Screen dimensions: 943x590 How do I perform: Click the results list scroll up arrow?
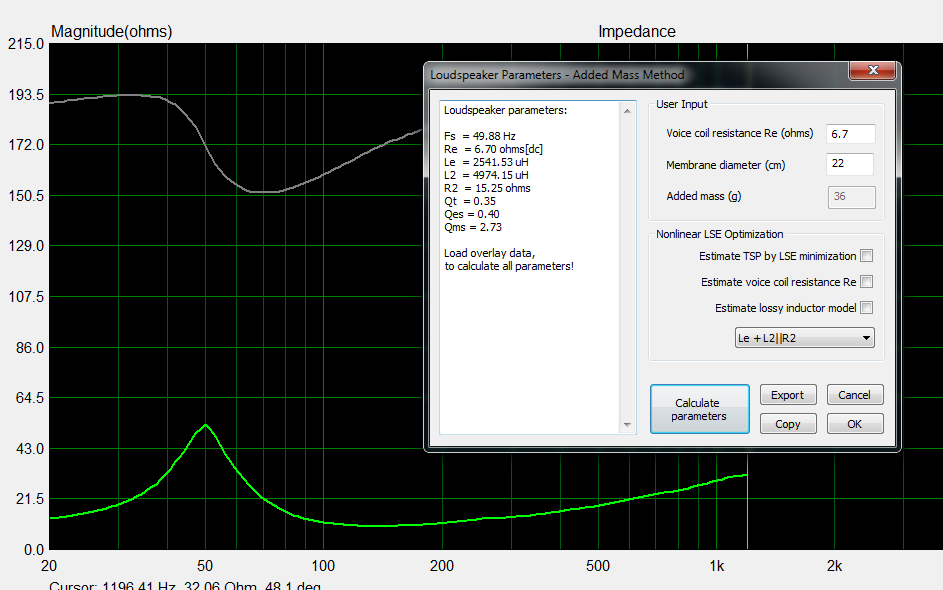point(627,111)
